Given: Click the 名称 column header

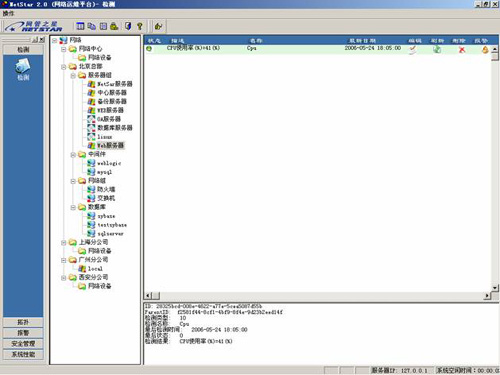Looking at the screenshot, I should 256,41.
